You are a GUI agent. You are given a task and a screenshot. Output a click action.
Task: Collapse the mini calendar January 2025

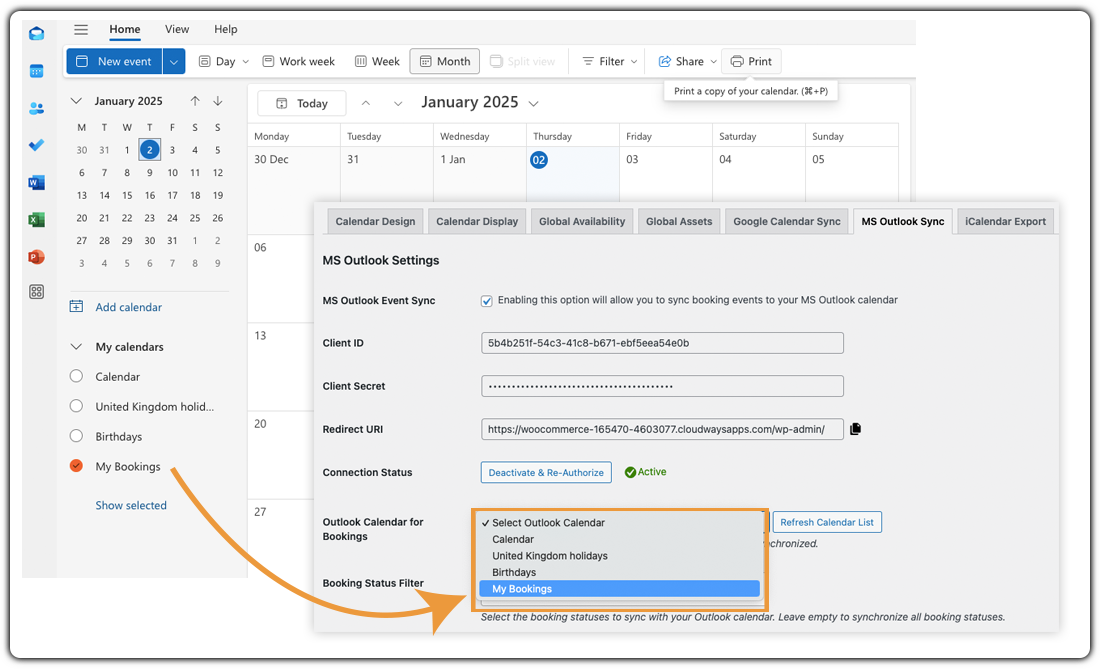tap(76, 101)
